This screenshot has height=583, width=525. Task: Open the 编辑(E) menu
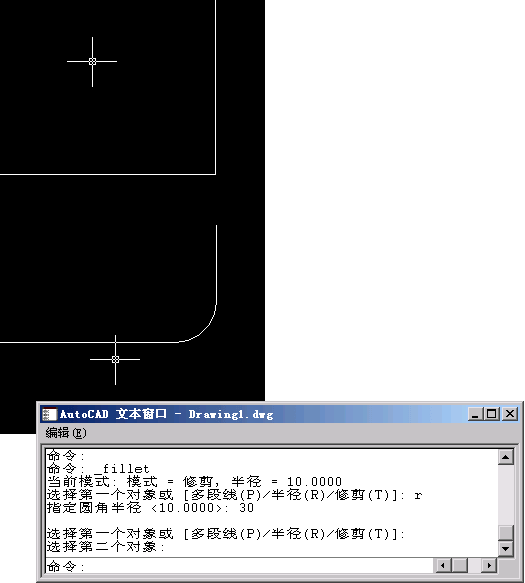point(66,433)
